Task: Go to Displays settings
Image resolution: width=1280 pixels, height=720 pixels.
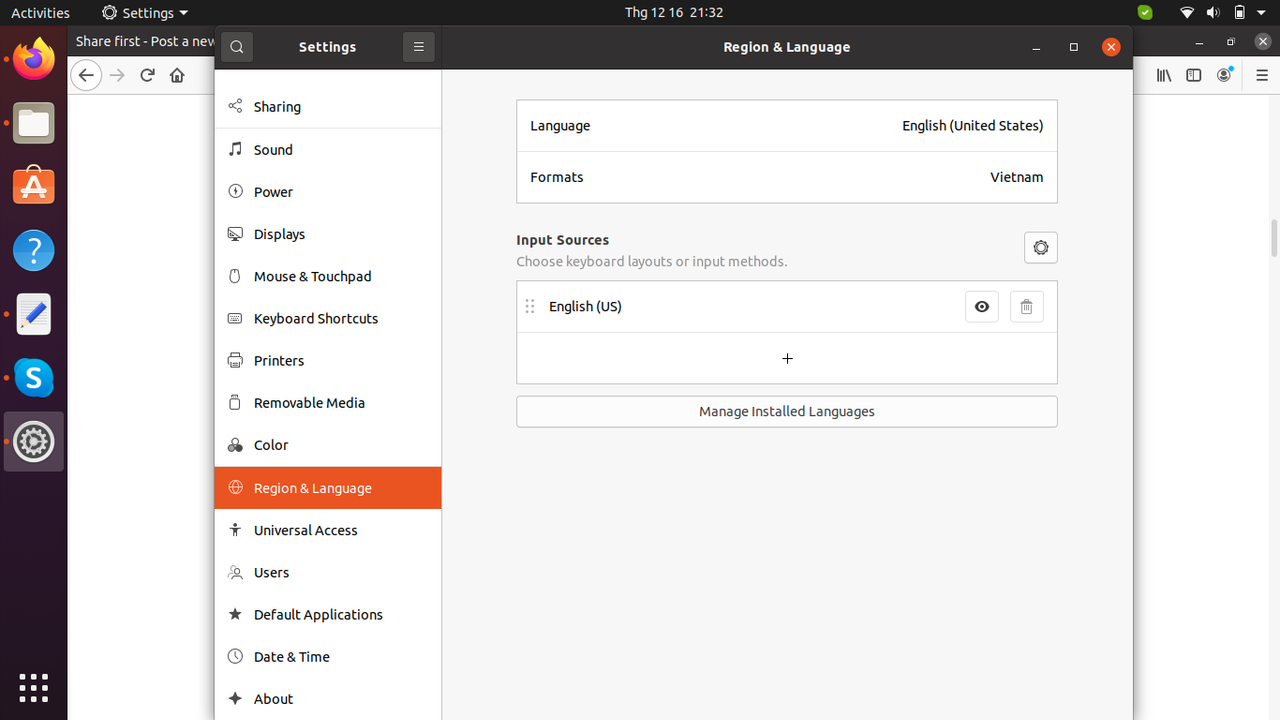Action: 328,234
